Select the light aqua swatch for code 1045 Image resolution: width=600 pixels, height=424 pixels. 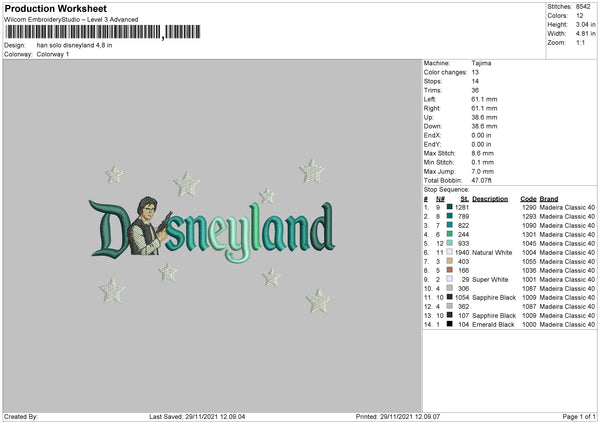pos(450,243)
